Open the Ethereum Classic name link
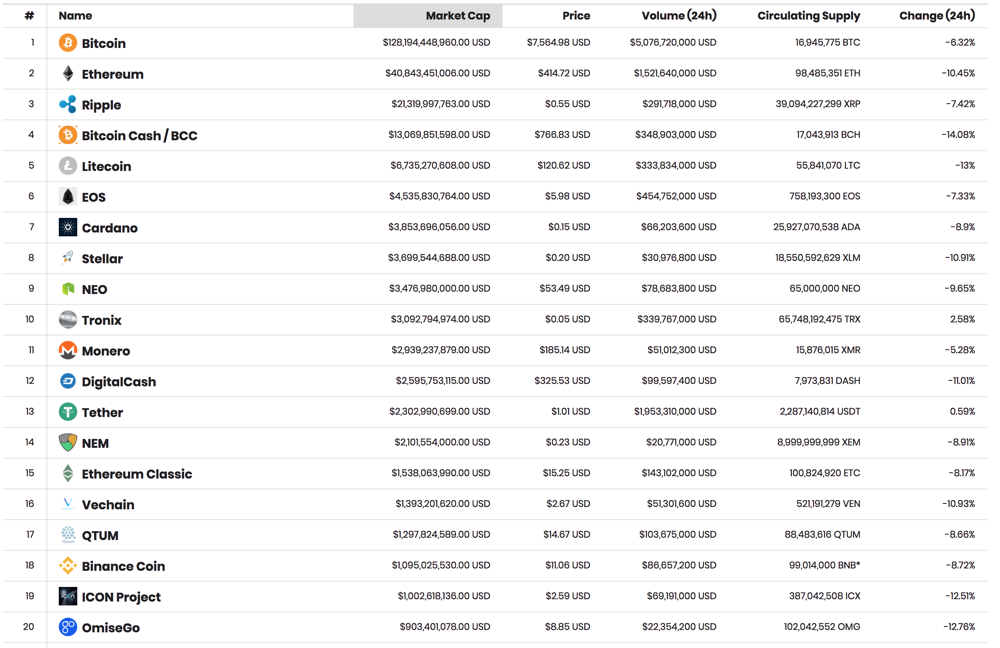Image resolution: width=1000 pixels, height=648 pixels. click(x=136, y=474)
